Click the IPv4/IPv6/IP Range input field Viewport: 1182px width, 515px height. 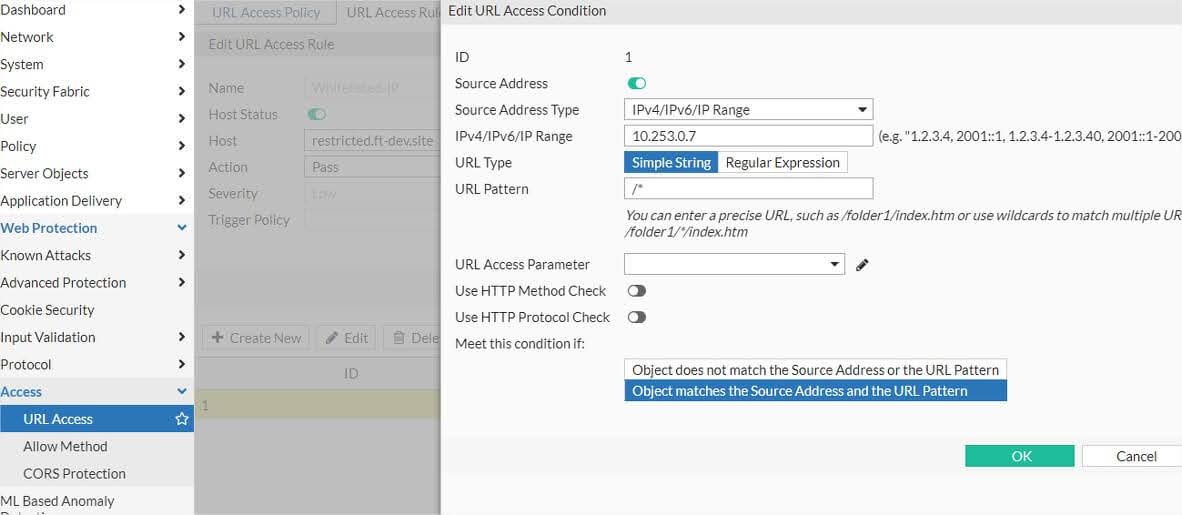pyautogui.click(x=749, y=136)
